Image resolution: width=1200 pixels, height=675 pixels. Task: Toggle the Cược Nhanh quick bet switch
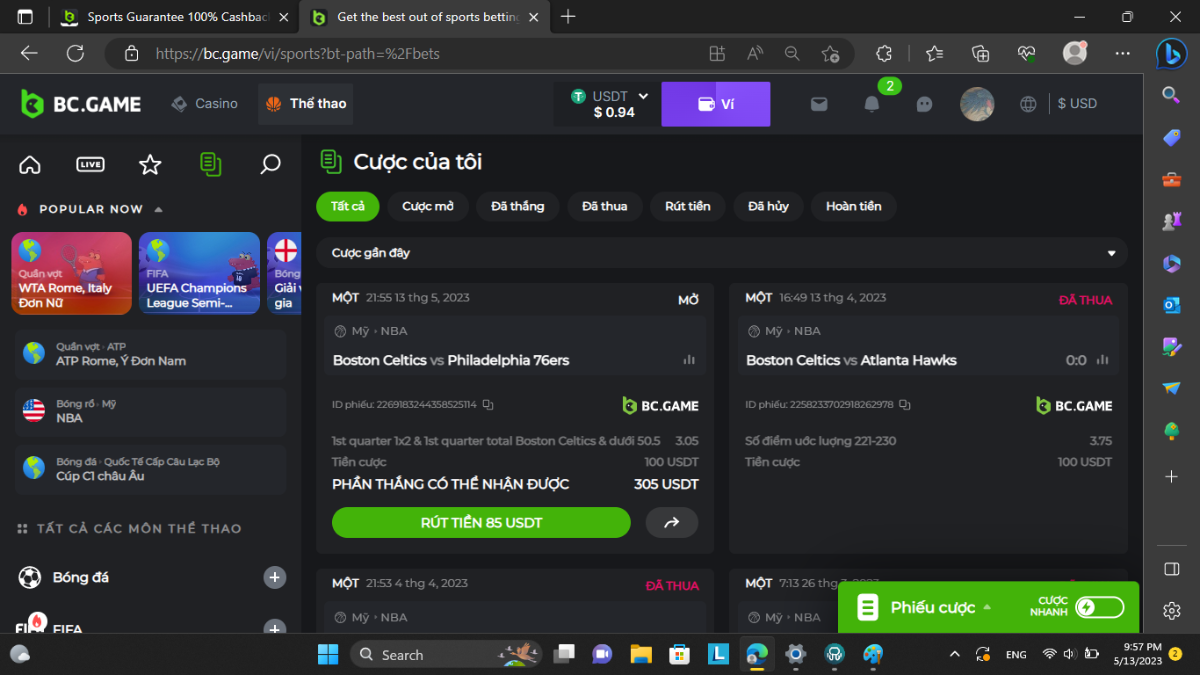pos(1099,607)
